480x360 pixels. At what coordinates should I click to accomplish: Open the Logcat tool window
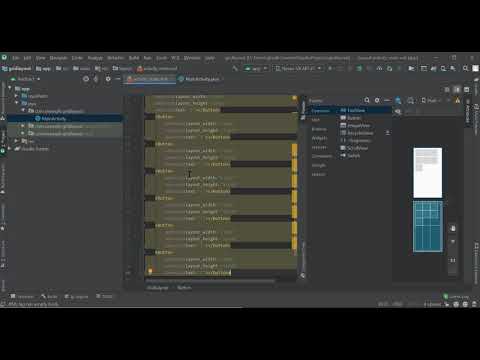76,296
